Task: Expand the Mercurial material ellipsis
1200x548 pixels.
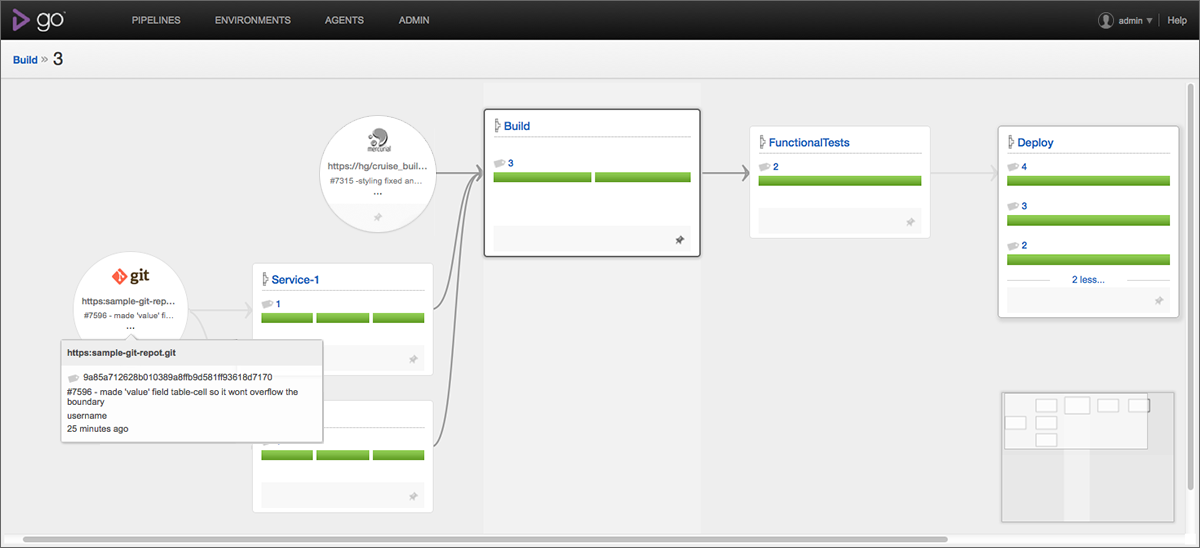Action: tap(378, 194)
